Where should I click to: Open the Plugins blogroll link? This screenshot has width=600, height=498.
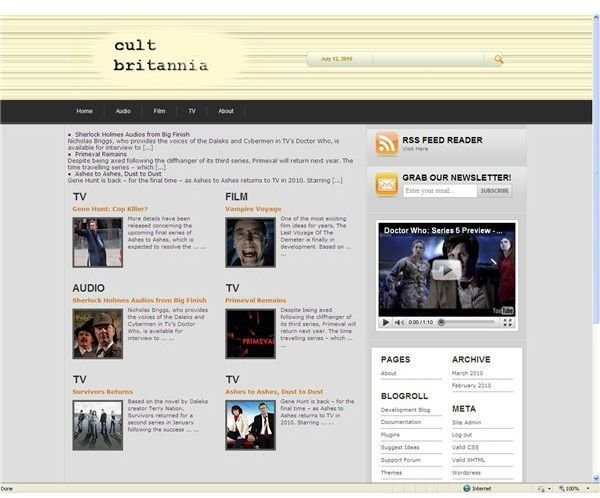pyautogui.click(x=390, y=435)
